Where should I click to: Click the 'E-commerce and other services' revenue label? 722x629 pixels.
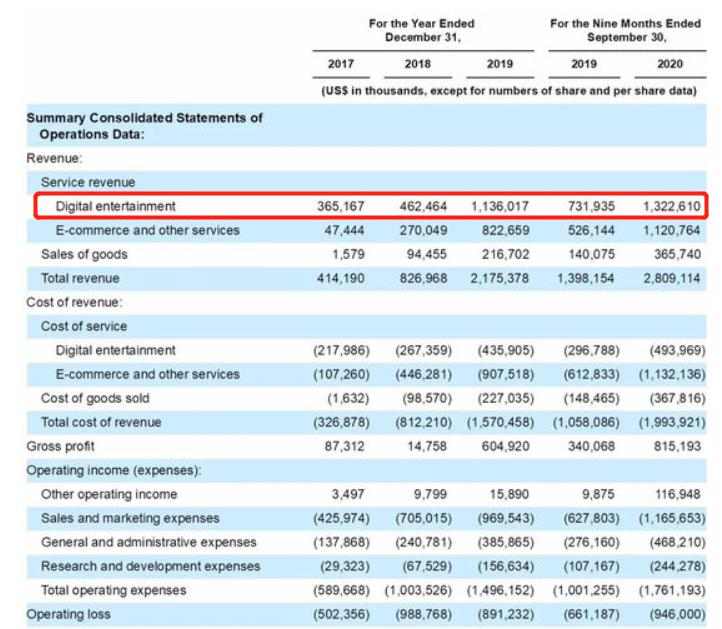click(x=147, y=230)
